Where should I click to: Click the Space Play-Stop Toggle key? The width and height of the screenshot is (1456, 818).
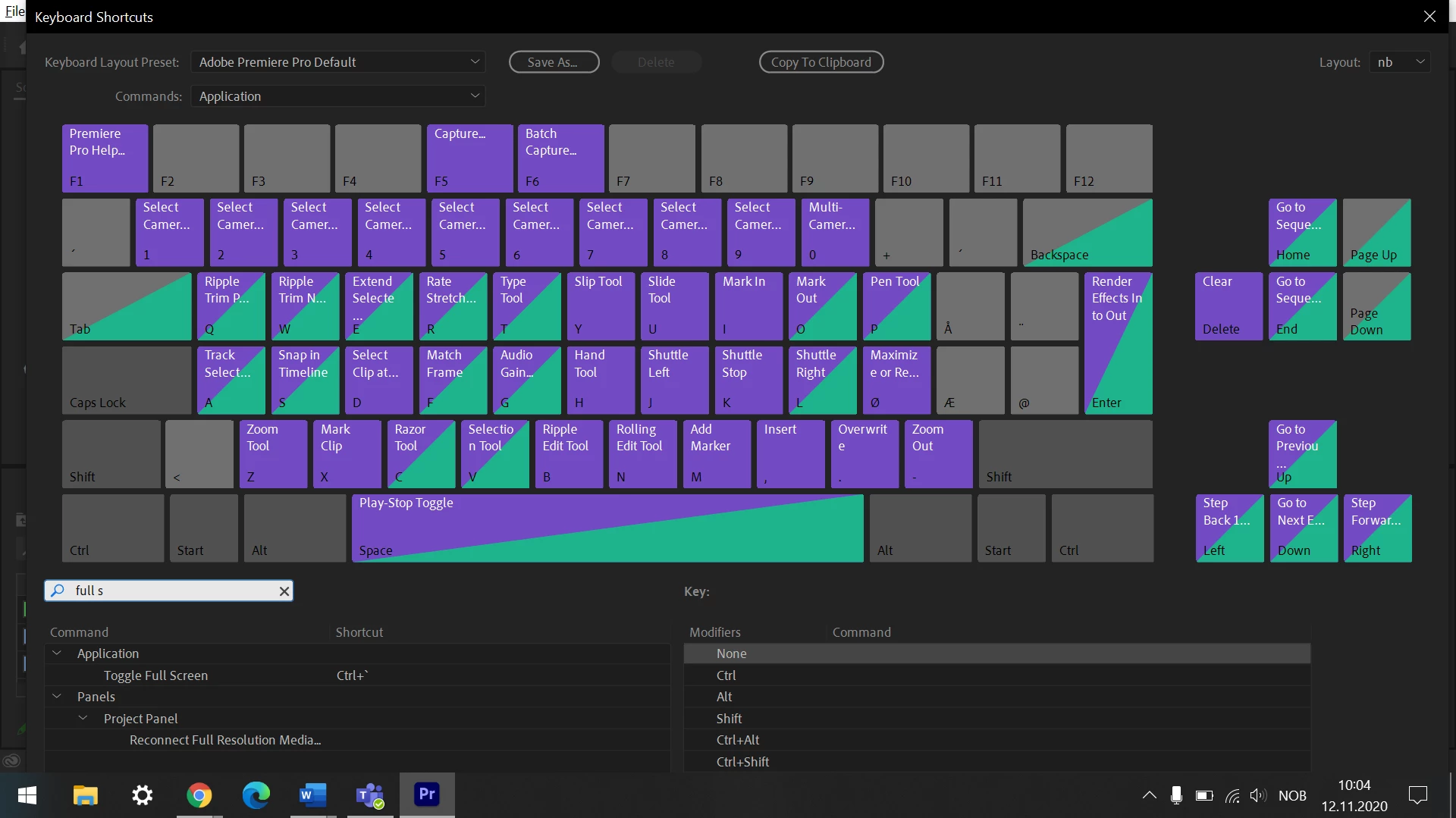(607, 528)
